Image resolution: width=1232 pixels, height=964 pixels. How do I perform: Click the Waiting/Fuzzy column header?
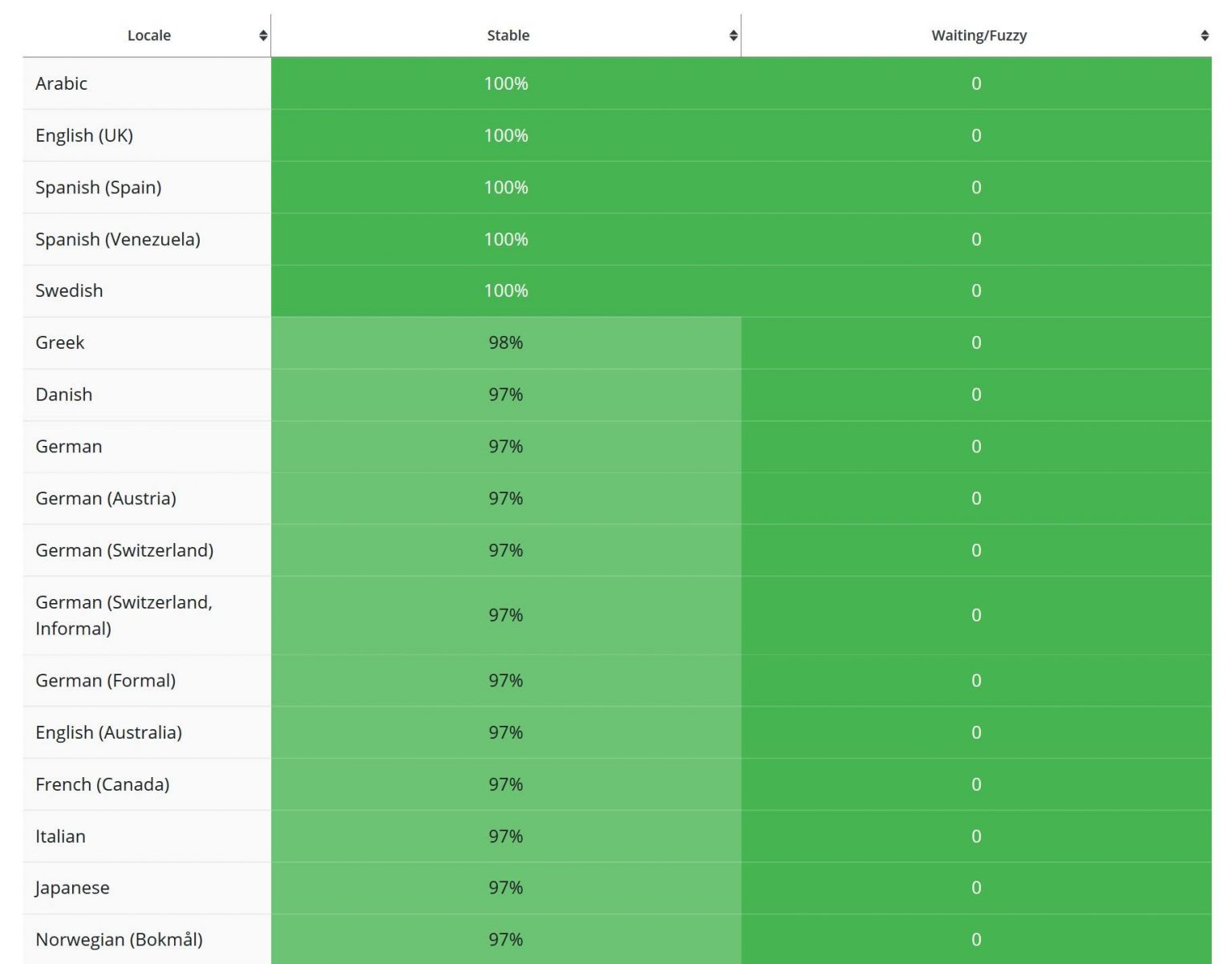(x=979, y=34)
